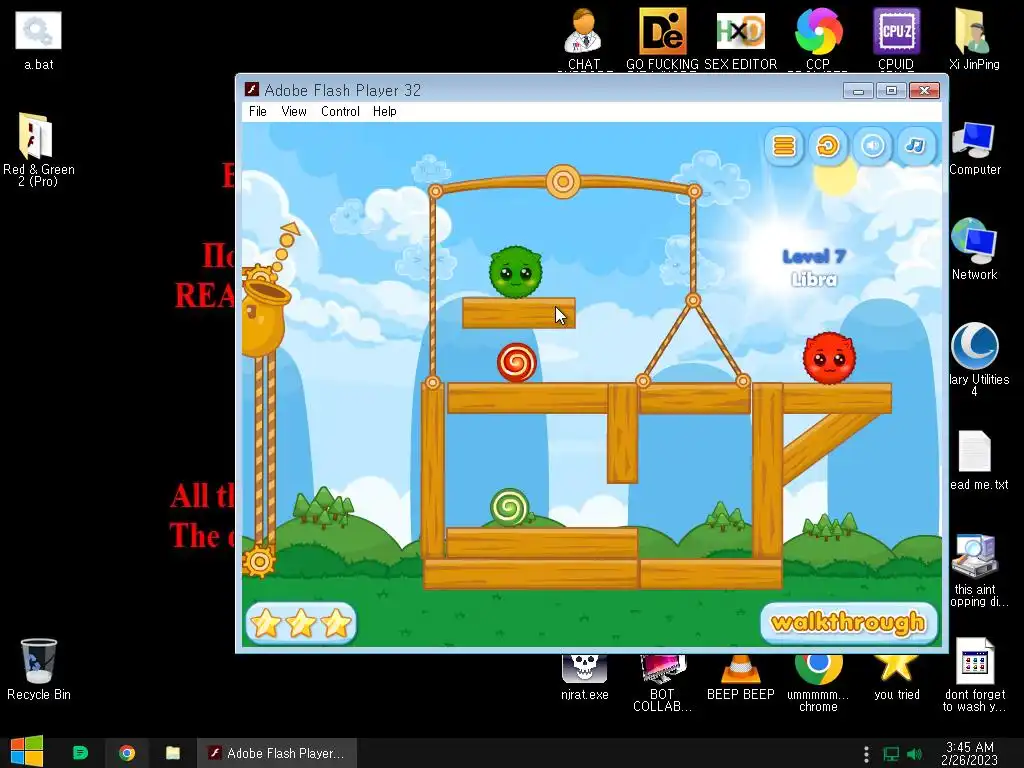Mute the game sound effects
The height and width of the screenshot is (768, 1024).
(x=872, y=146)
